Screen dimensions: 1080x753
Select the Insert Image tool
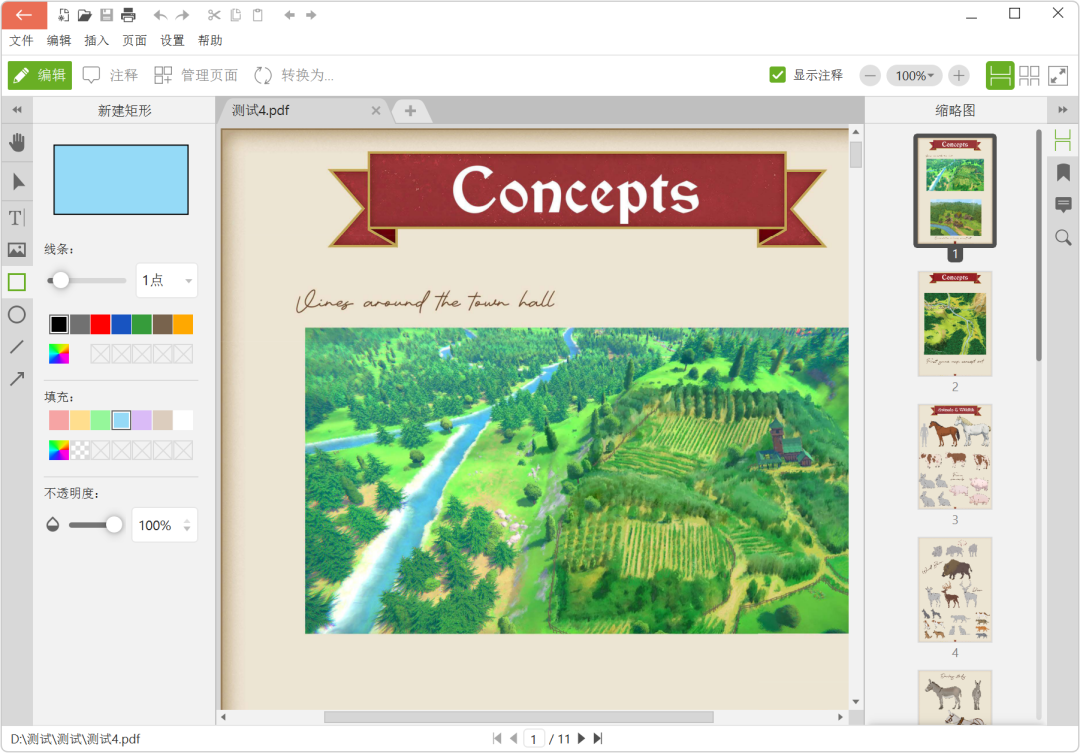(17, 249)
